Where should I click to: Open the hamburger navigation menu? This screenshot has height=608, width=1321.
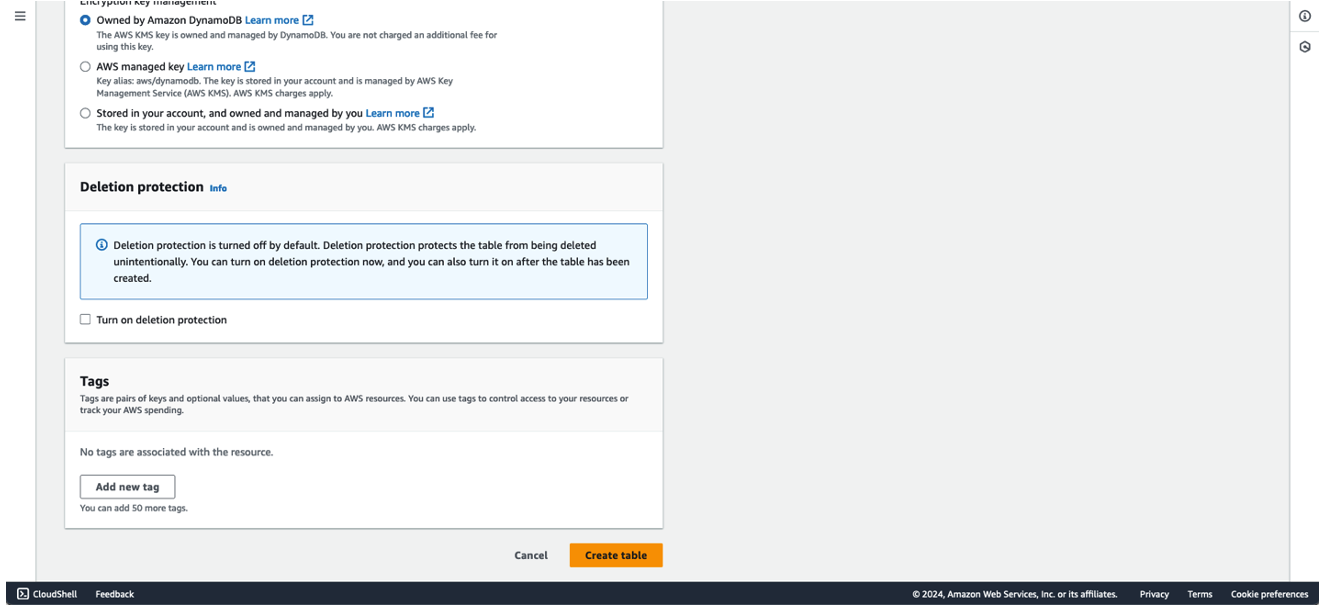tap(20, 16)
